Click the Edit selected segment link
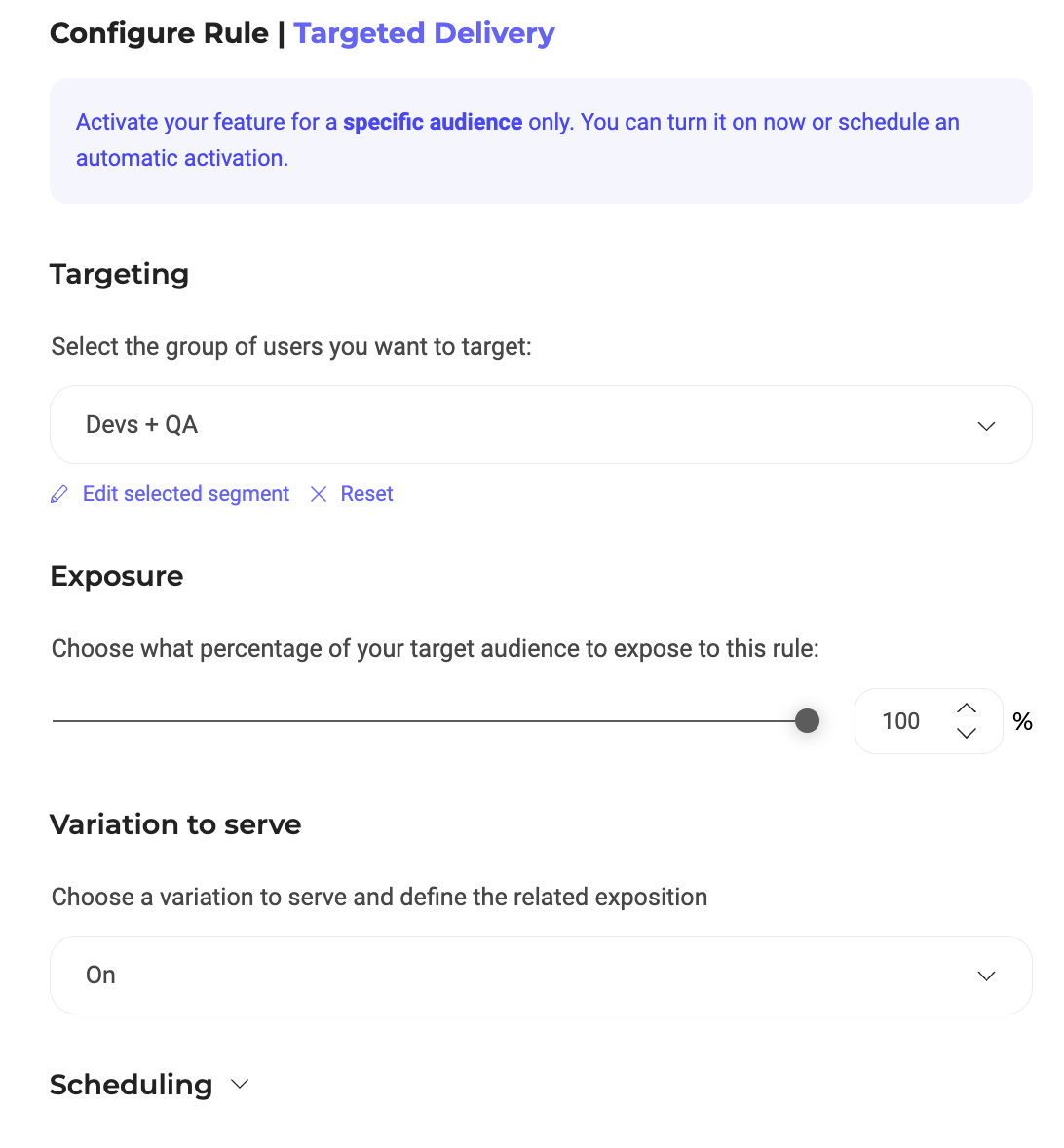The width and height of the screenshot is (1064, 1148). point(185,494)
